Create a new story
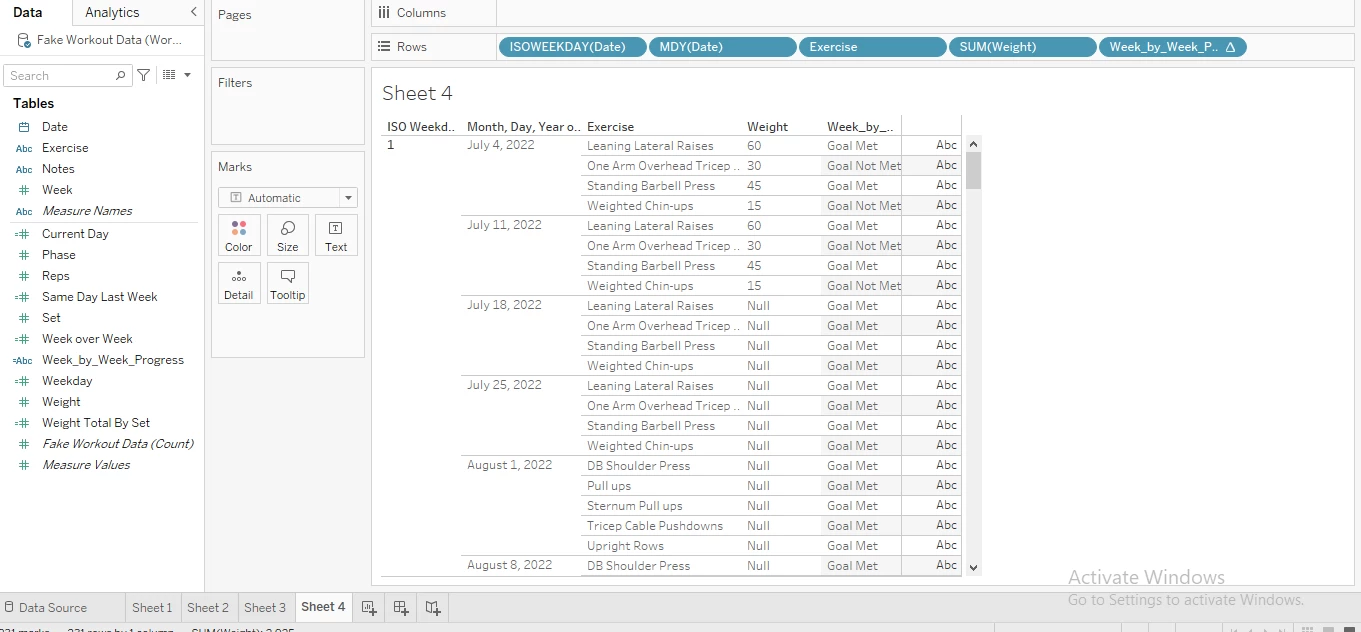1361x632 pixels. point(433,607)
